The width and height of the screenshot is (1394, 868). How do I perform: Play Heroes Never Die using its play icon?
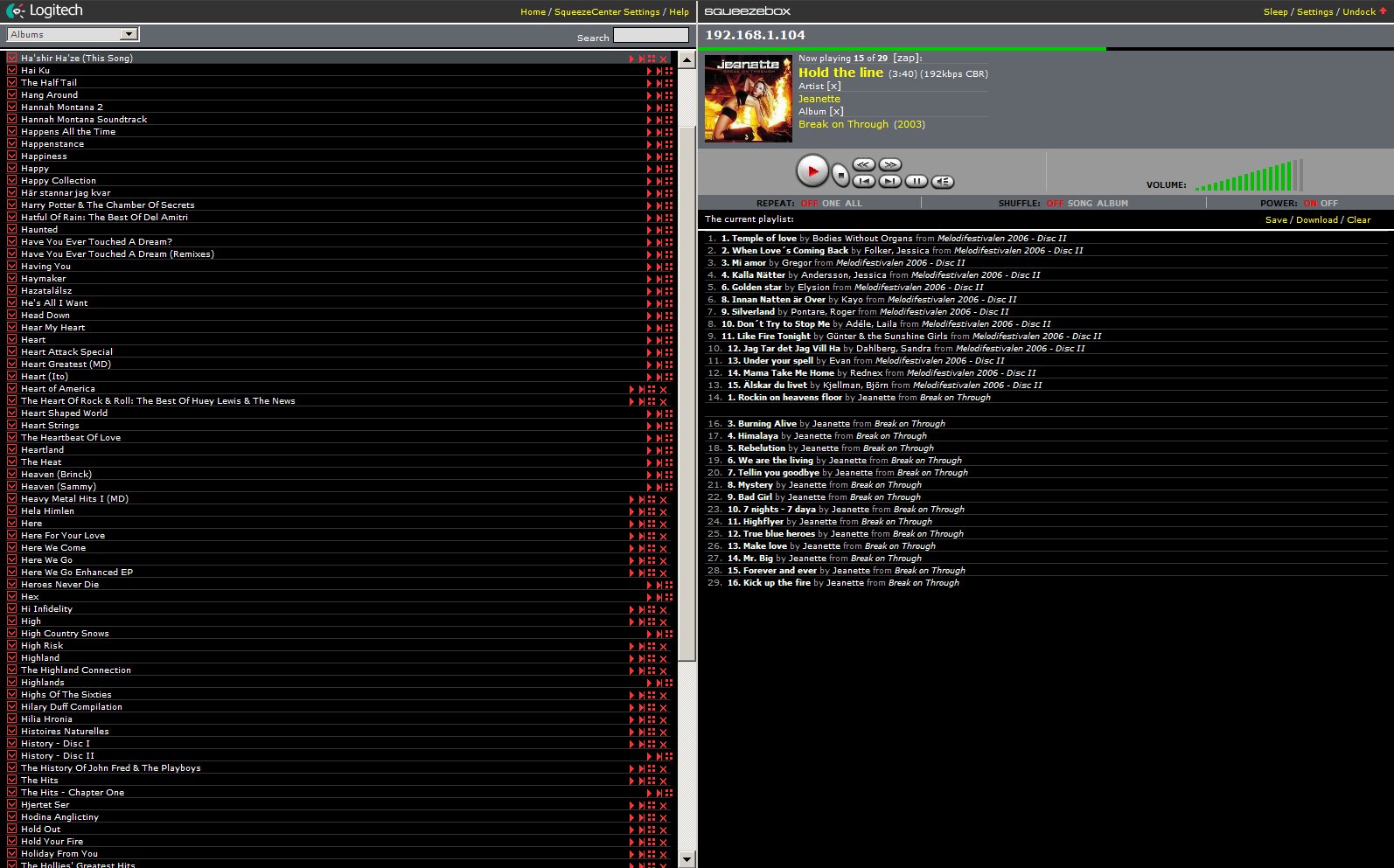[x=649, y=585]
